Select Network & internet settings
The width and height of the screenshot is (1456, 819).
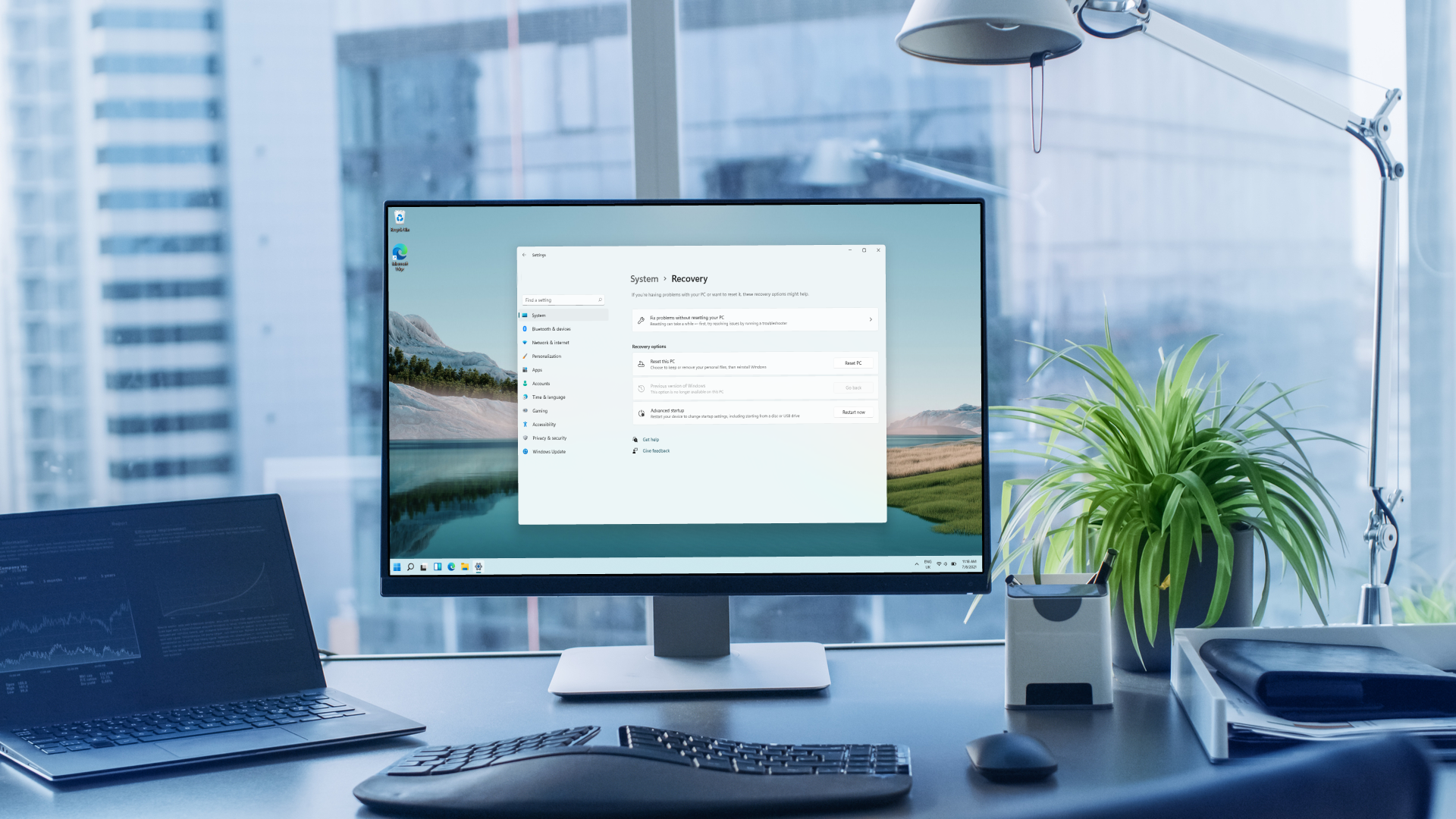click(x=550, y=342)
